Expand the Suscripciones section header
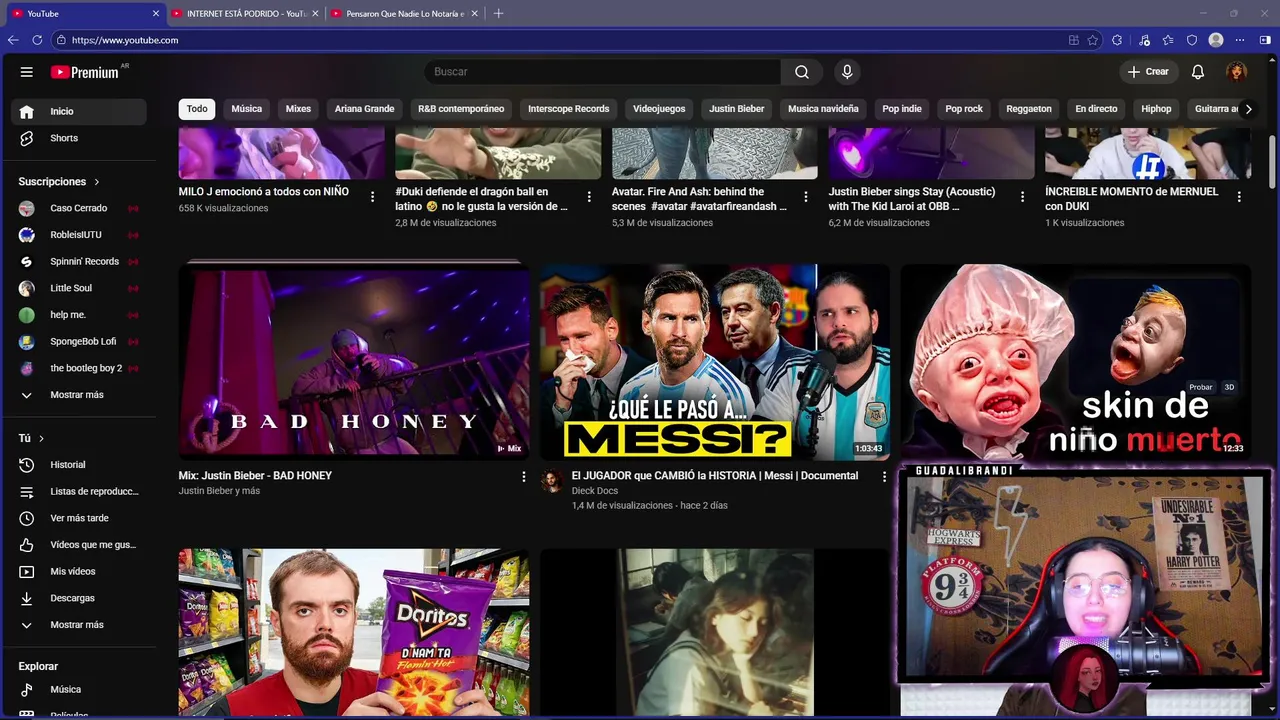The width and height of the screenshot is (1280, 720). 59,182
